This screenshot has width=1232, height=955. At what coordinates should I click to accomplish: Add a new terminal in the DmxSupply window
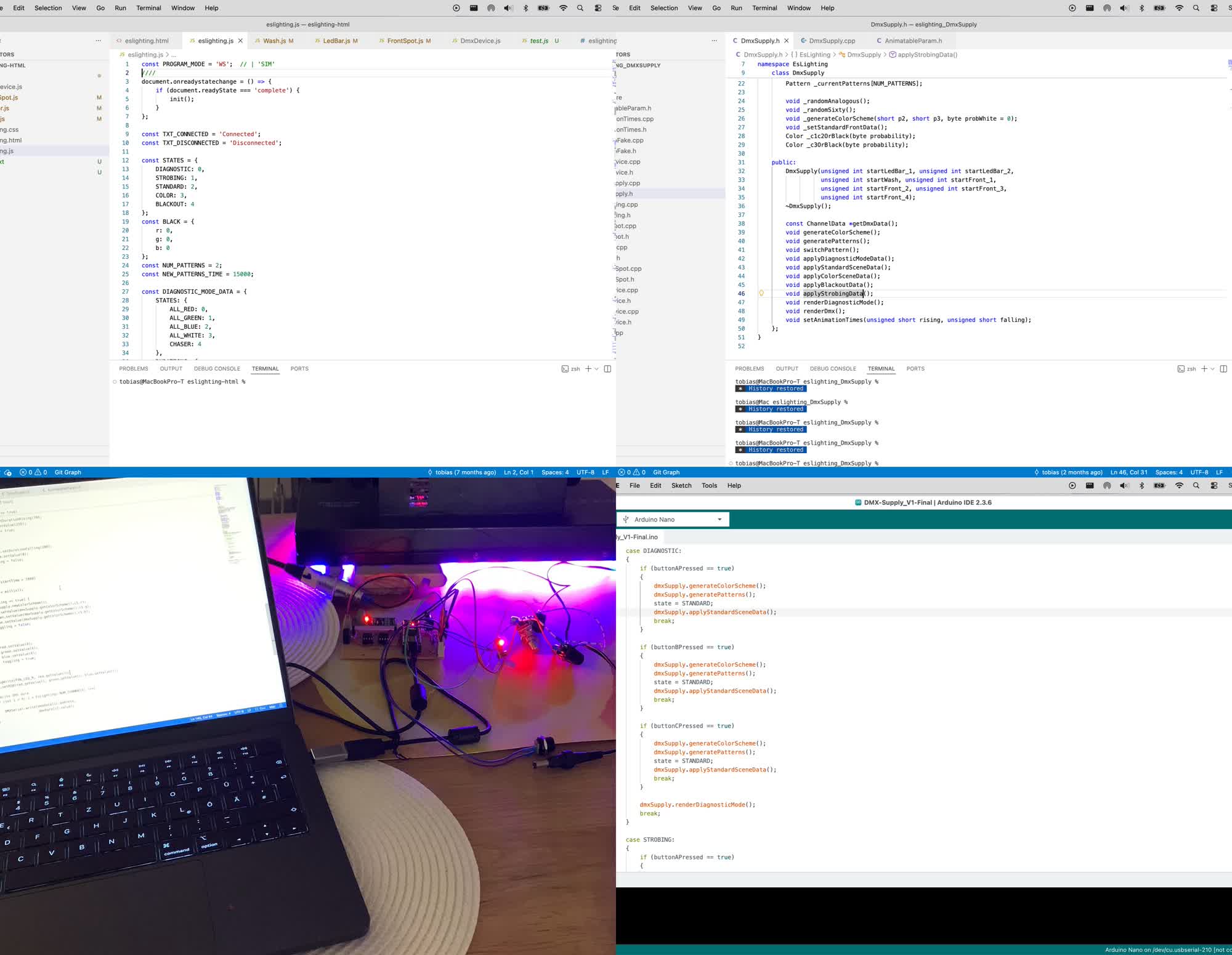(x=1204, y=369)
